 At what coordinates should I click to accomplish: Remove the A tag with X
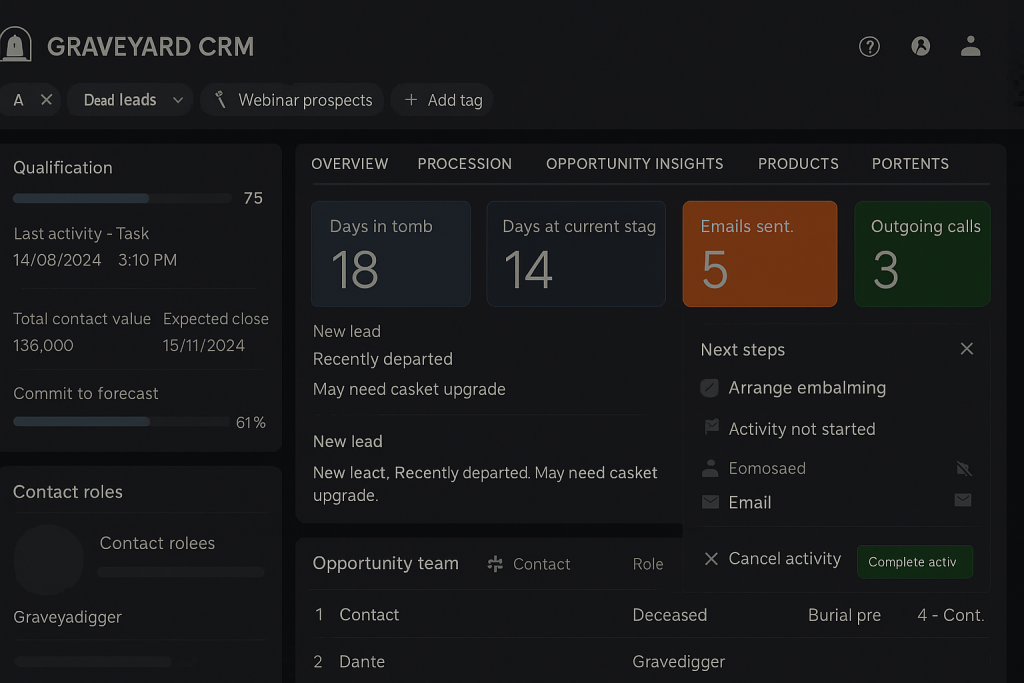point(46,100)
